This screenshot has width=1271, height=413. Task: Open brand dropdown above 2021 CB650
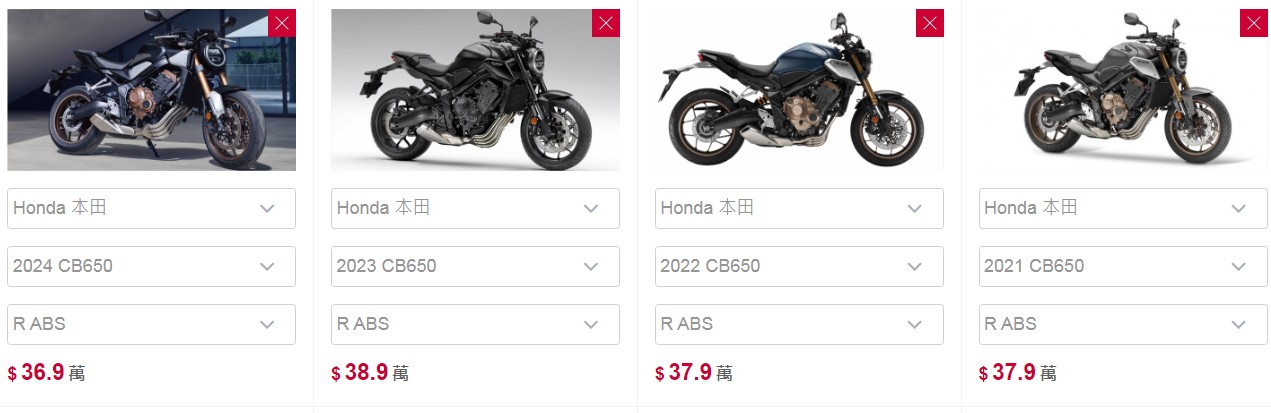pos(1123,208)
